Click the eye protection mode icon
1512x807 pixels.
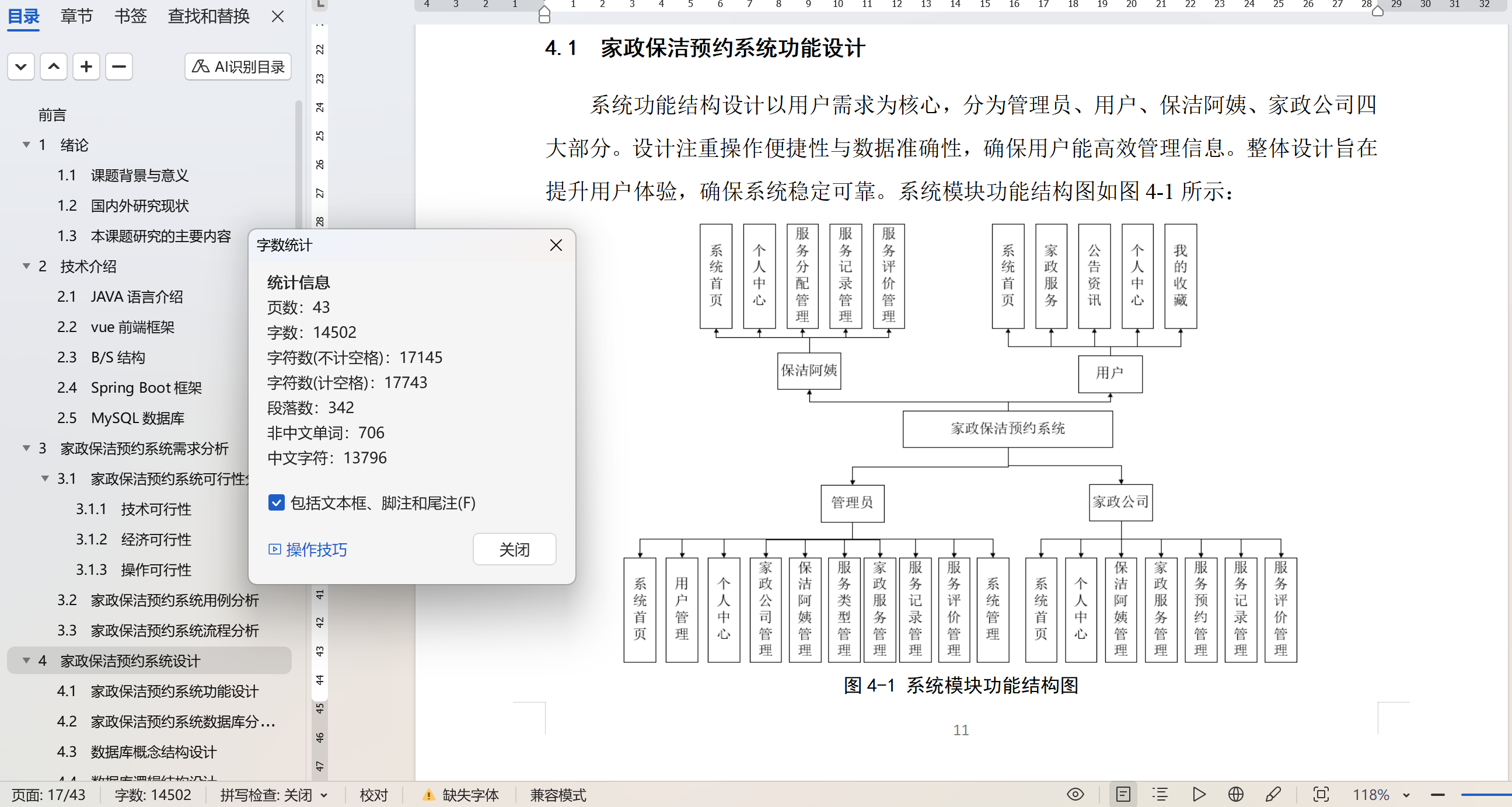click(x=1075, y=795)
